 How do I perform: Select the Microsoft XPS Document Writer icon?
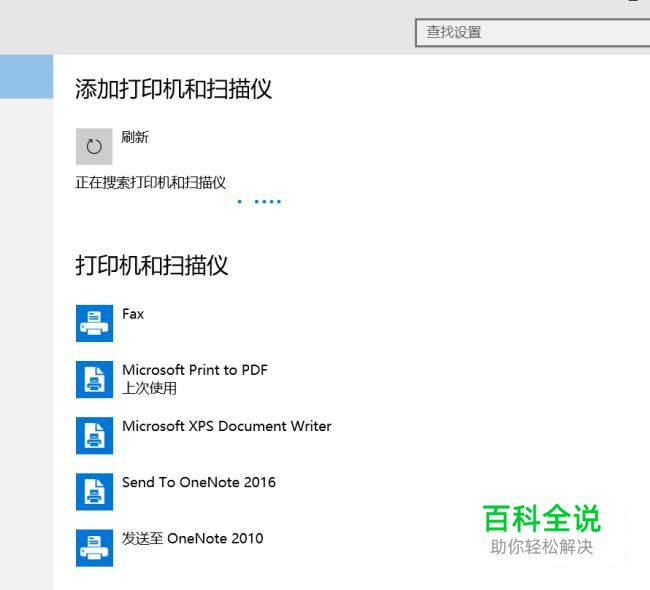(x=95, y=435)
